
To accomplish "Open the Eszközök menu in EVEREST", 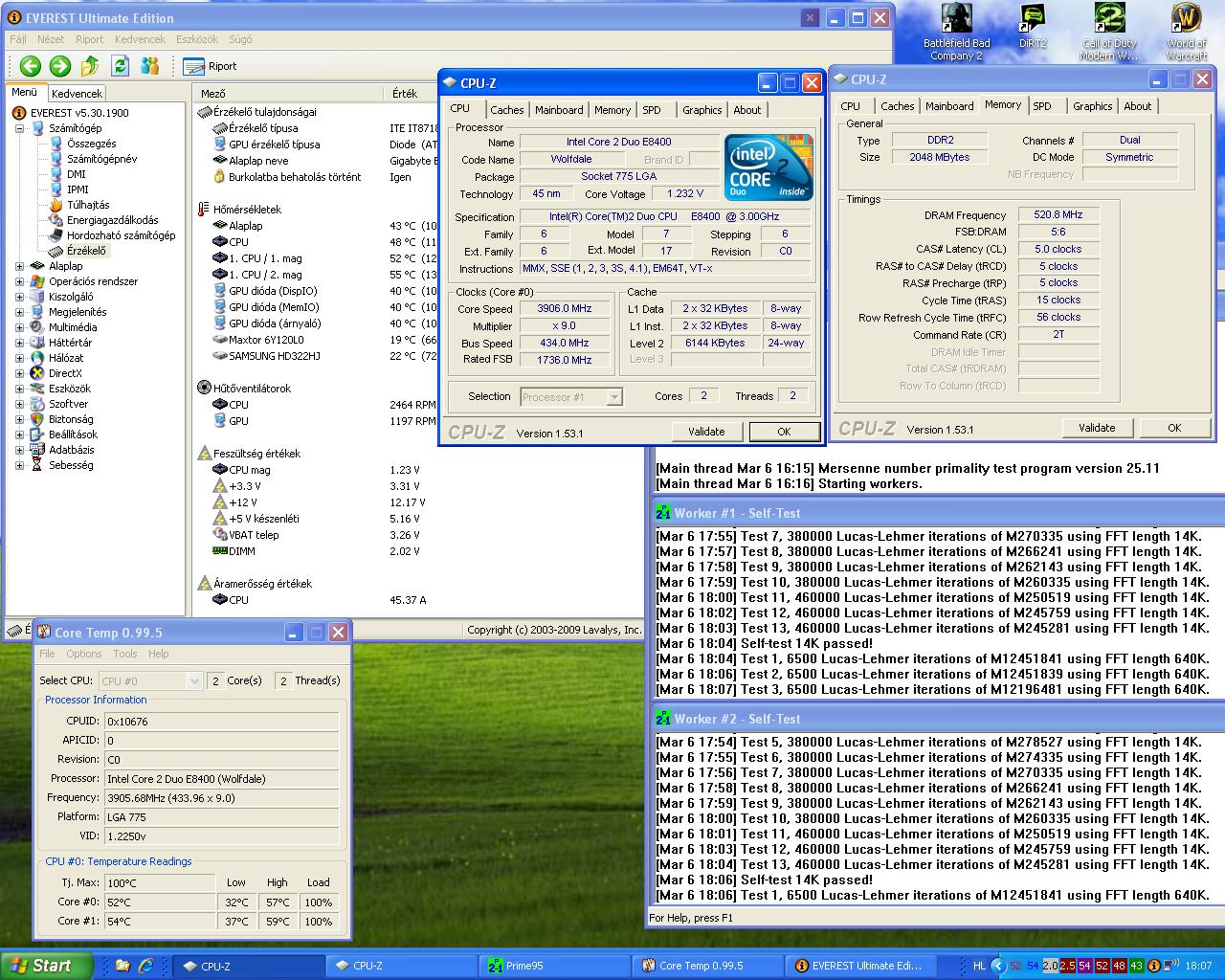I will click(x=198, y=39).
